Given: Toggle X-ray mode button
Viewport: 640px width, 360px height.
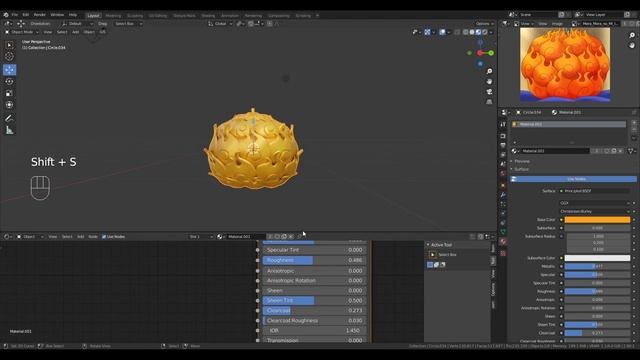Looking at the screenshot, I should tap(457, 32).
